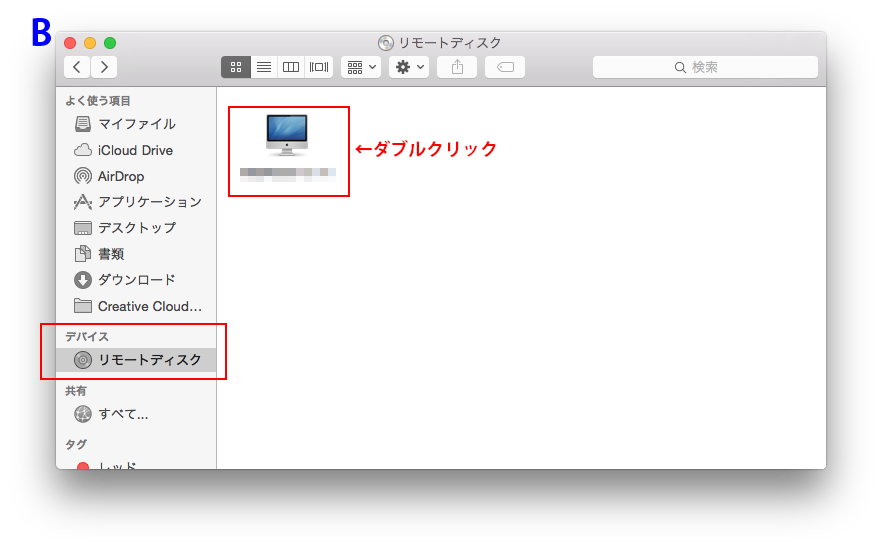Open マイファイル in the sidebar

tap(136, 124)
